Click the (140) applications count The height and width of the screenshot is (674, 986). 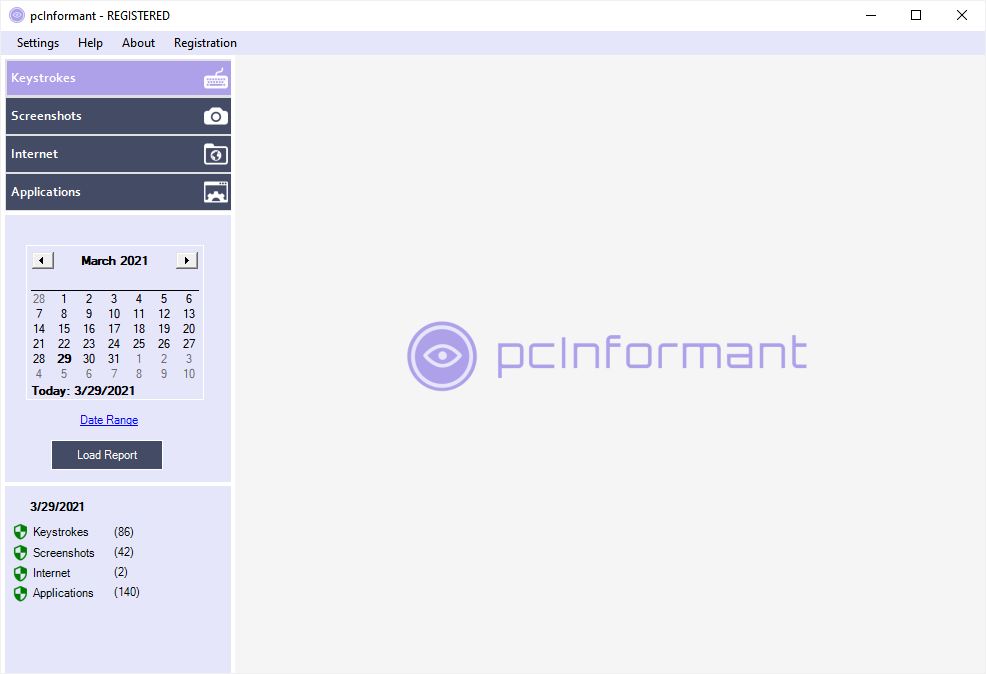click(126, 592)
